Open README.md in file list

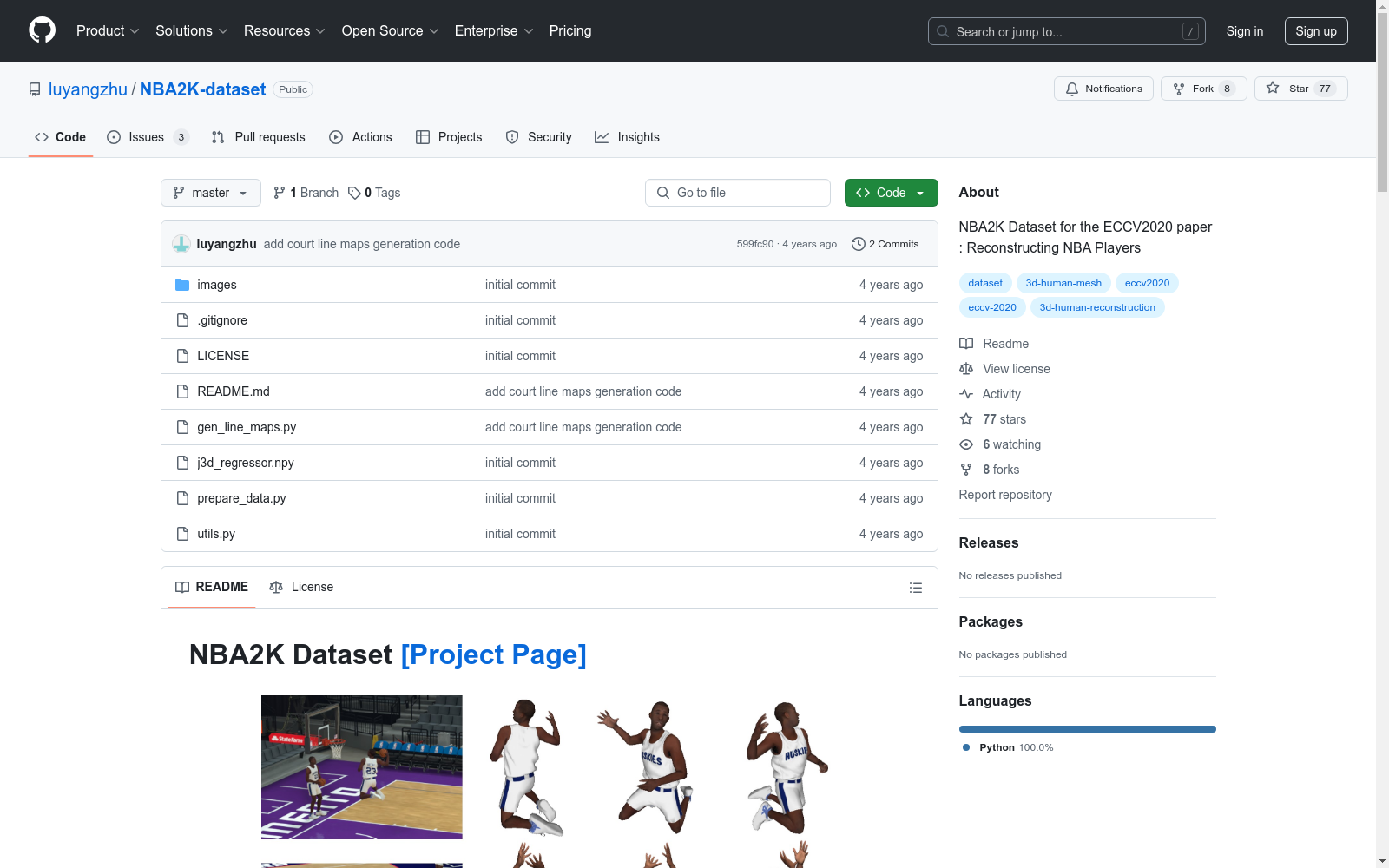(x=234, y=391)
